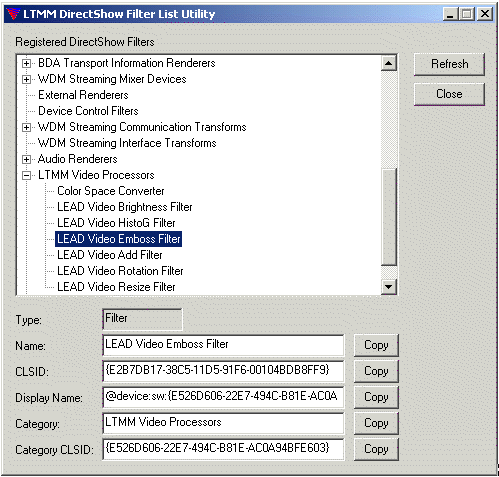The width and height of the screenshot is (499, 477).
Task: Expand WDM Streaming Communication Transforms node
Action: [x=26, y=127]
